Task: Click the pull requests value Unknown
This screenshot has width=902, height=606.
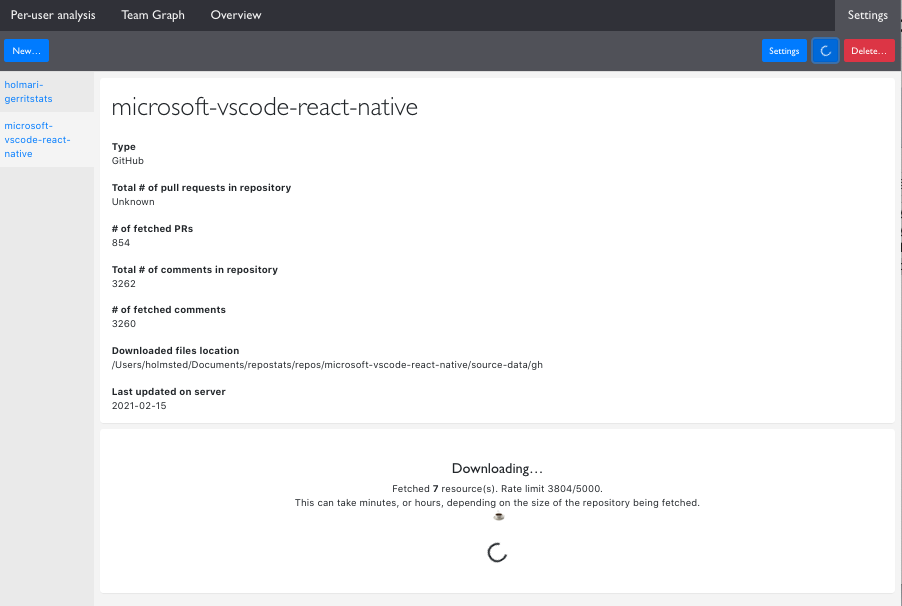Action: (133, 201)
